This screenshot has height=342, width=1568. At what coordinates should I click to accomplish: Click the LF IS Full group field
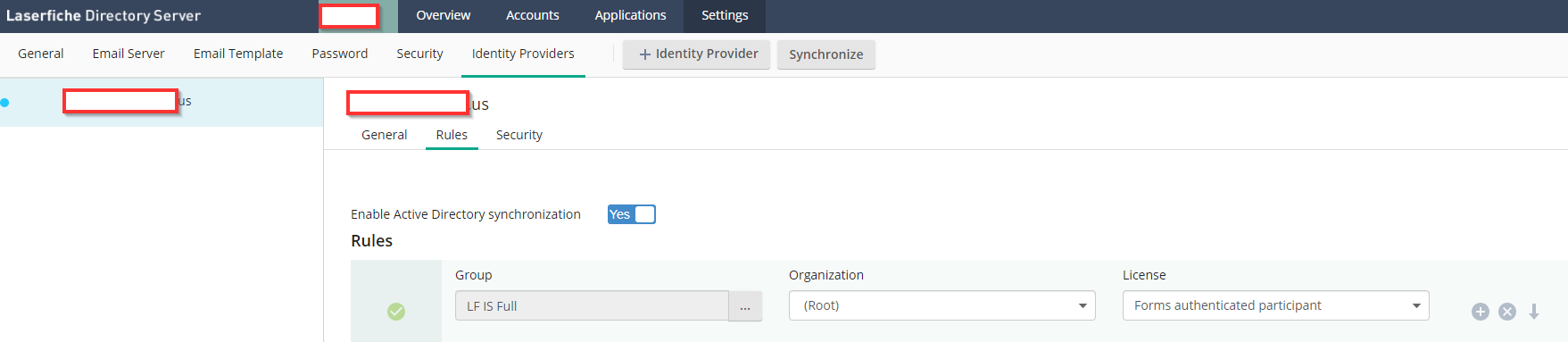pos(593,306)
